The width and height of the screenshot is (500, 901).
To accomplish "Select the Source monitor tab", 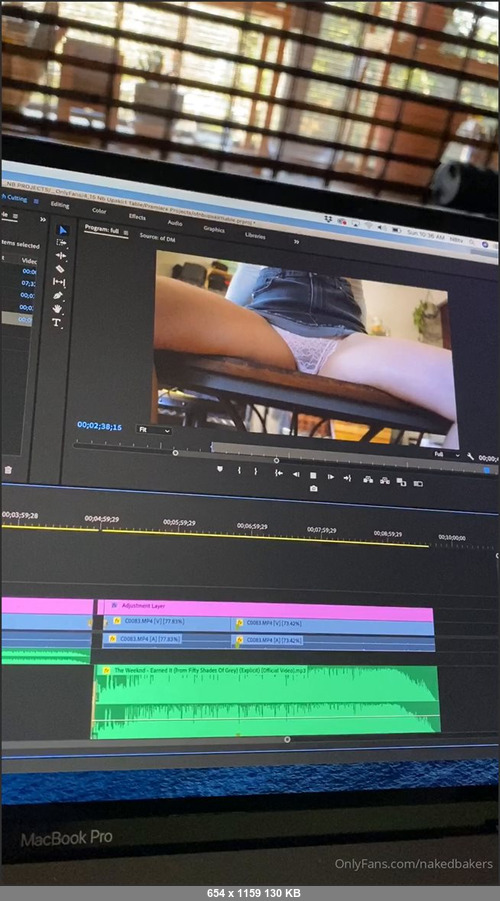I will [x=157, y=237].
